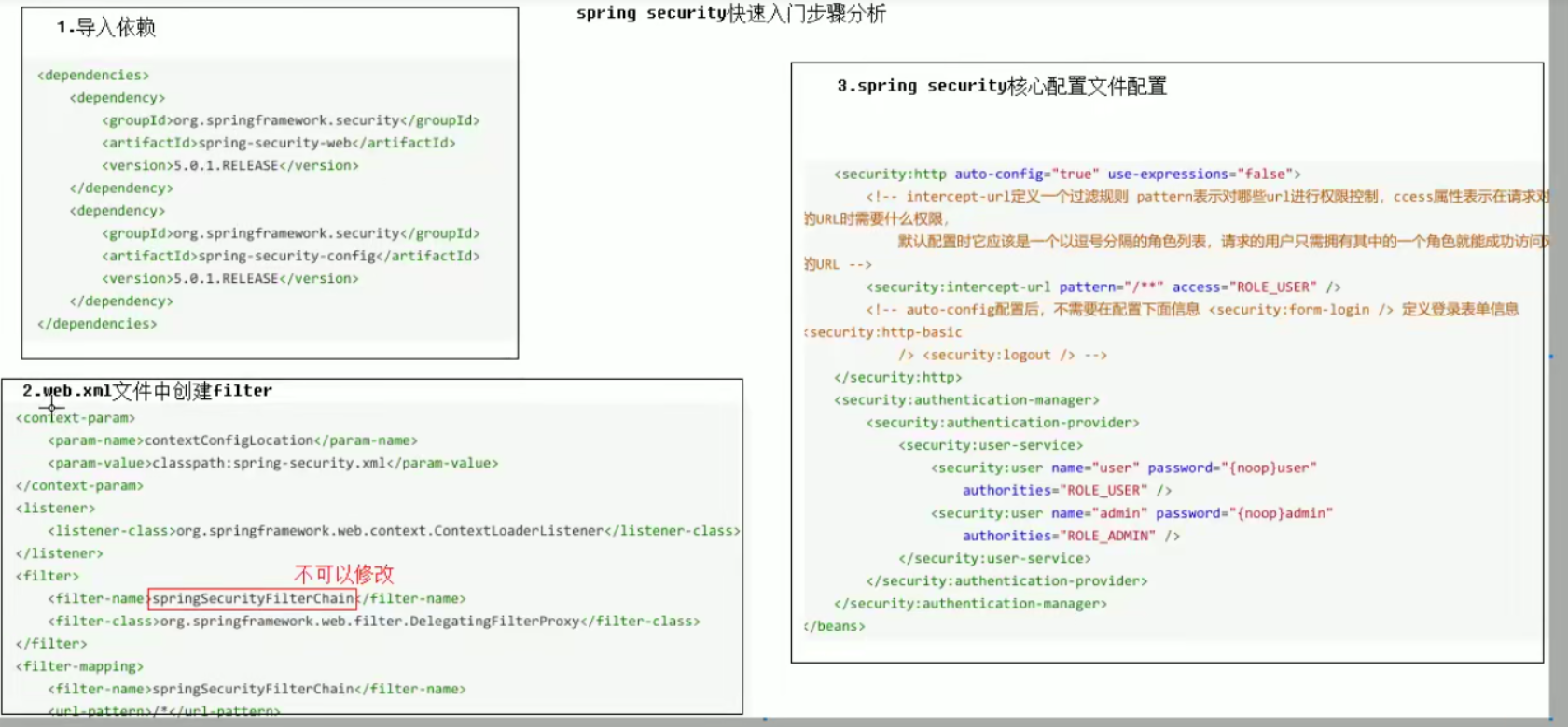
Task: Click the heading "1.导入依赖"
Action: [x=105, y=27]
